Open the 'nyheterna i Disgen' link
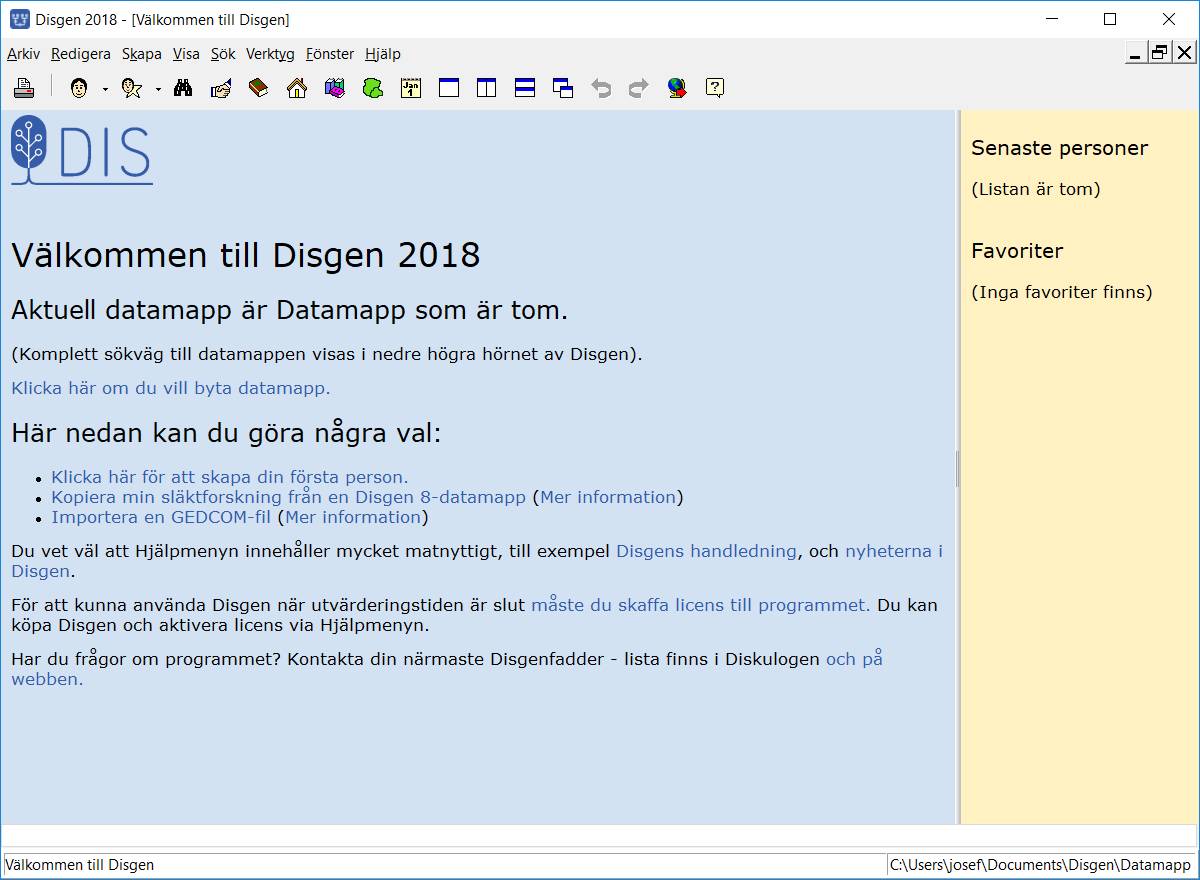The height and width of the screenshot is (880, 1200). coord(894,551)
